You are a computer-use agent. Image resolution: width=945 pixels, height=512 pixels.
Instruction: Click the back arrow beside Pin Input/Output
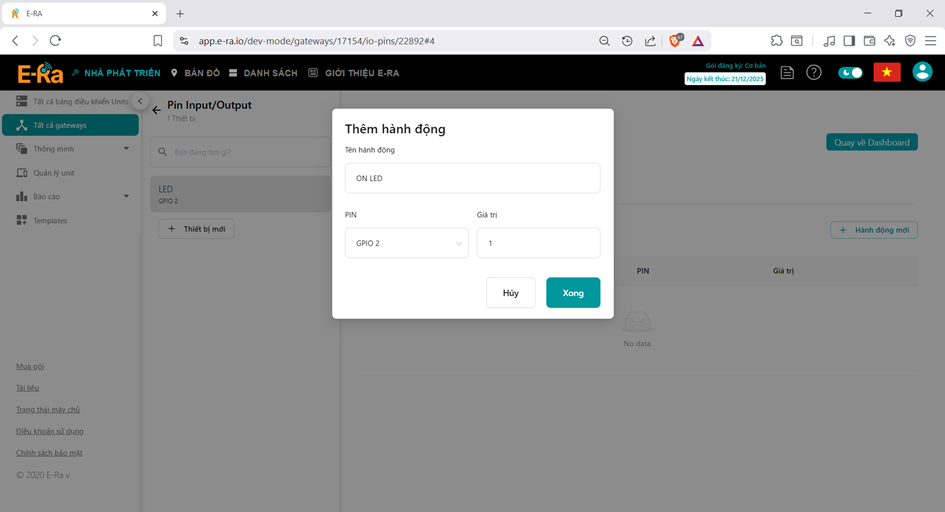156,110
